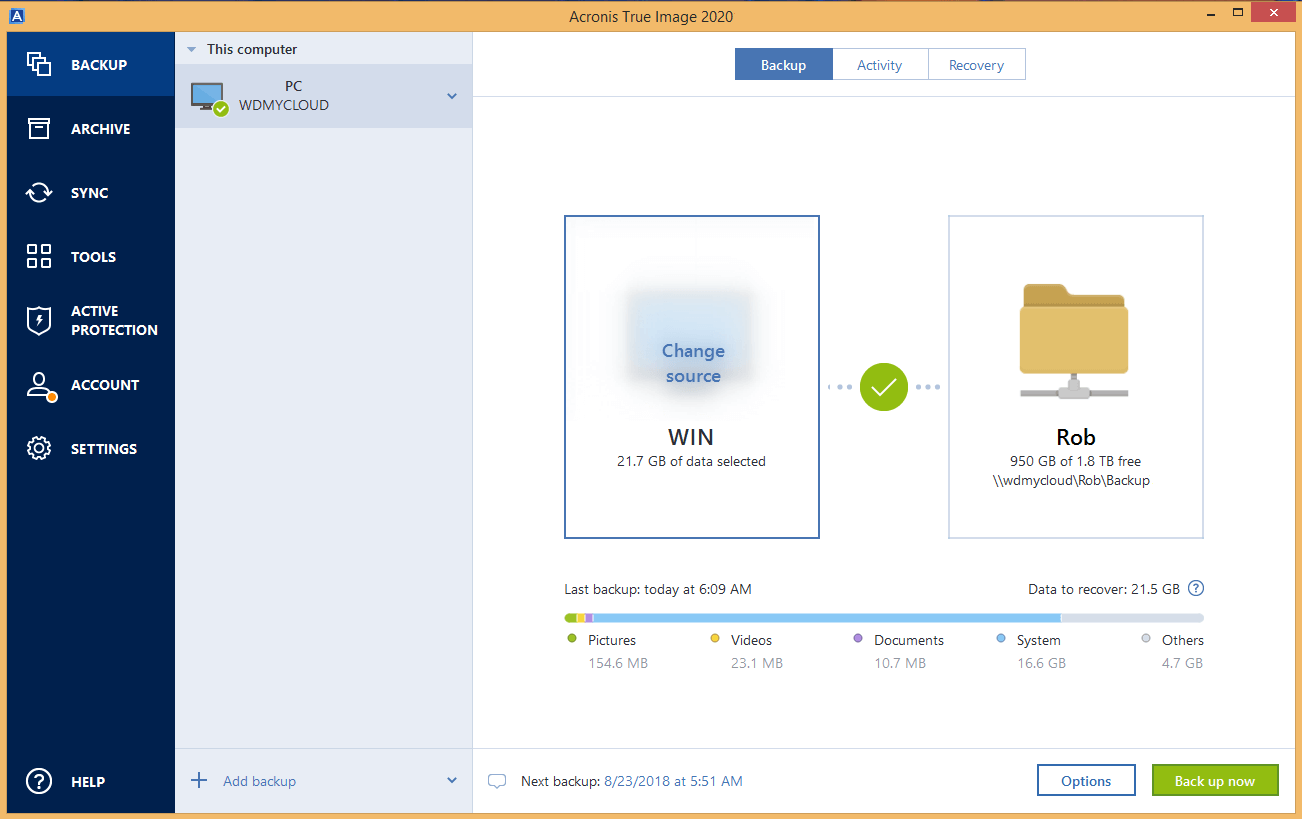
Task: Expand the PC WDMYCLOUD backup chevron
Action: (x=452, y=96)
